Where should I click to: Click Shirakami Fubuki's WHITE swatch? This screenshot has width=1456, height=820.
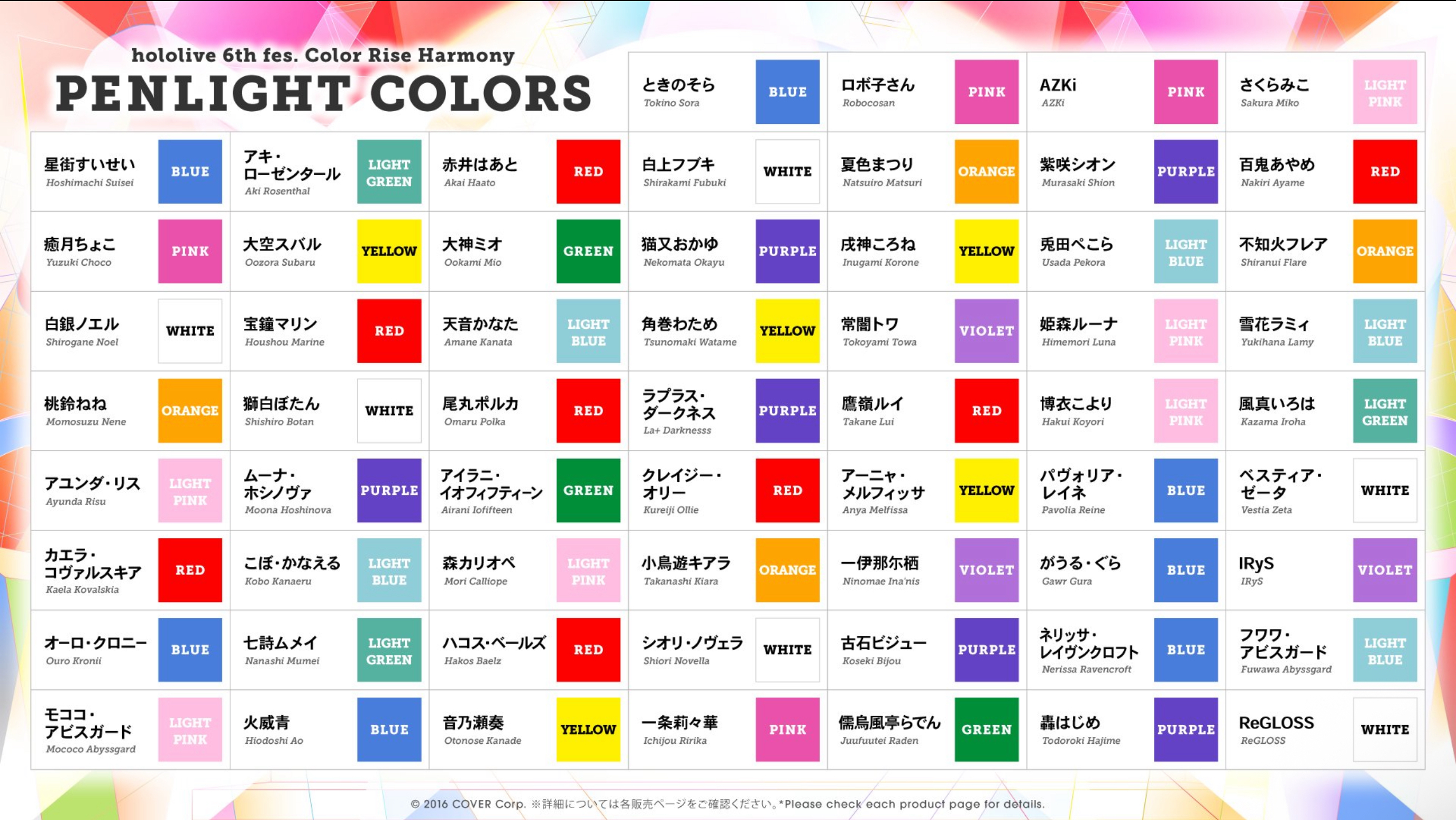(787, 172)
